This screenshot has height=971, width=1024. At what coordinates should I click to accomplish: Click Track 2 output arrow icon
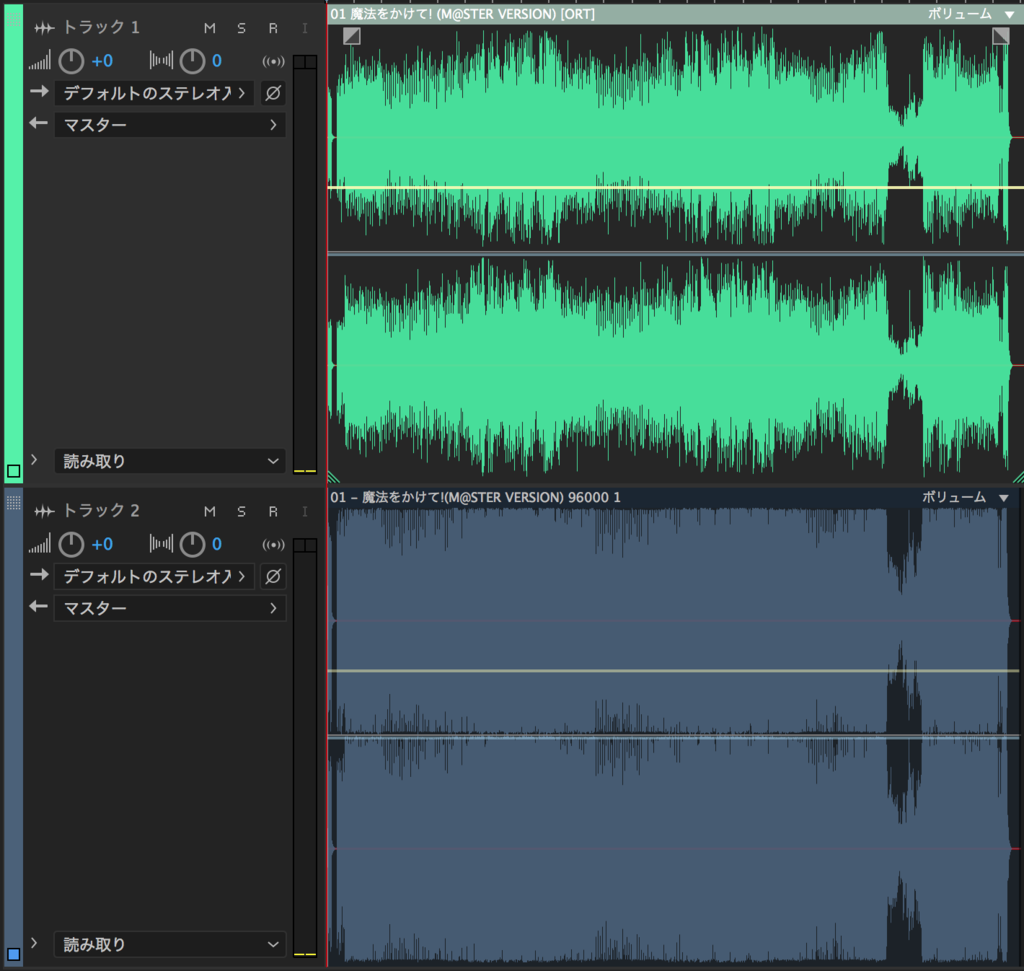tap(39, 606)
